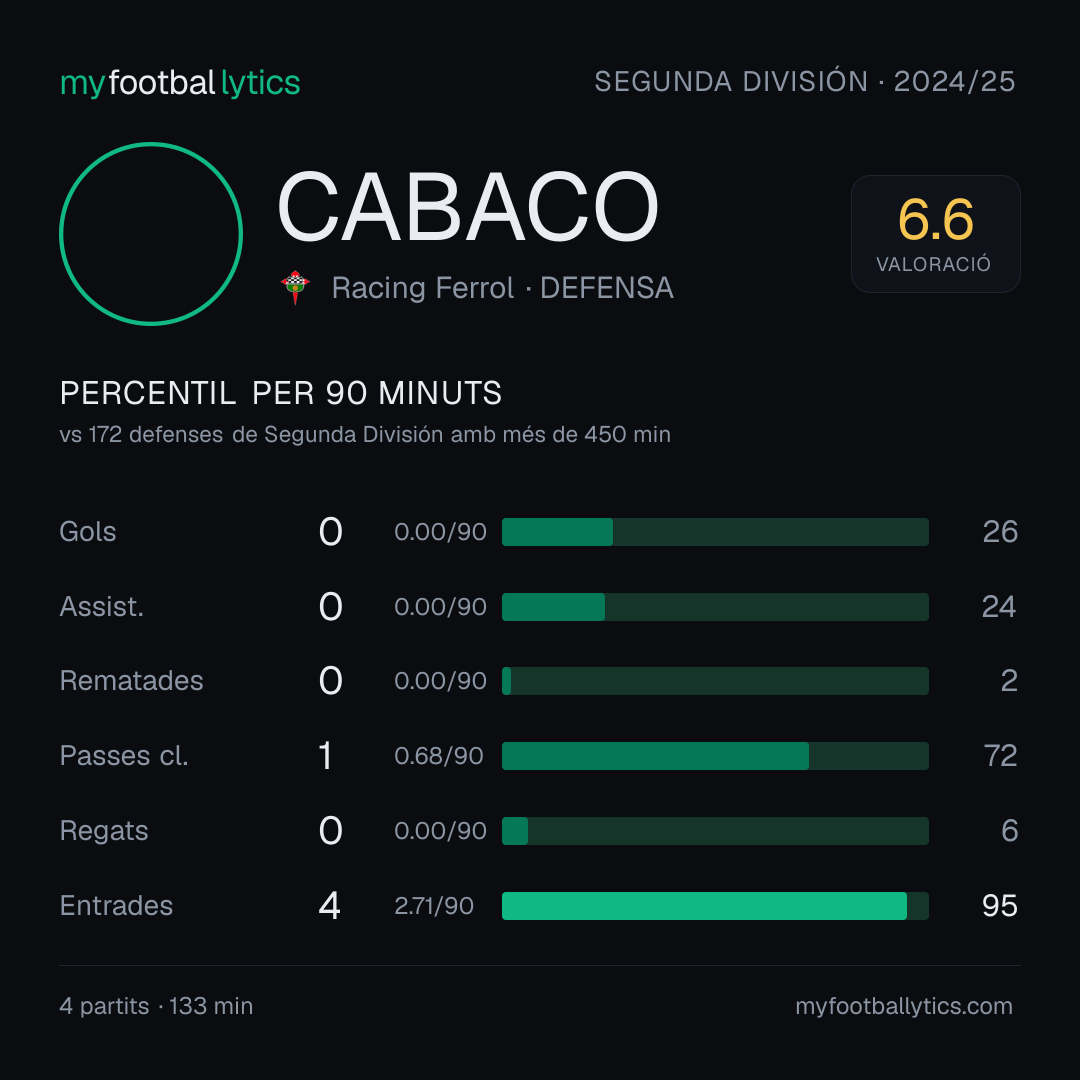
Task: Click the 2.71/90 Entrades rate
Action: [434, 906]
